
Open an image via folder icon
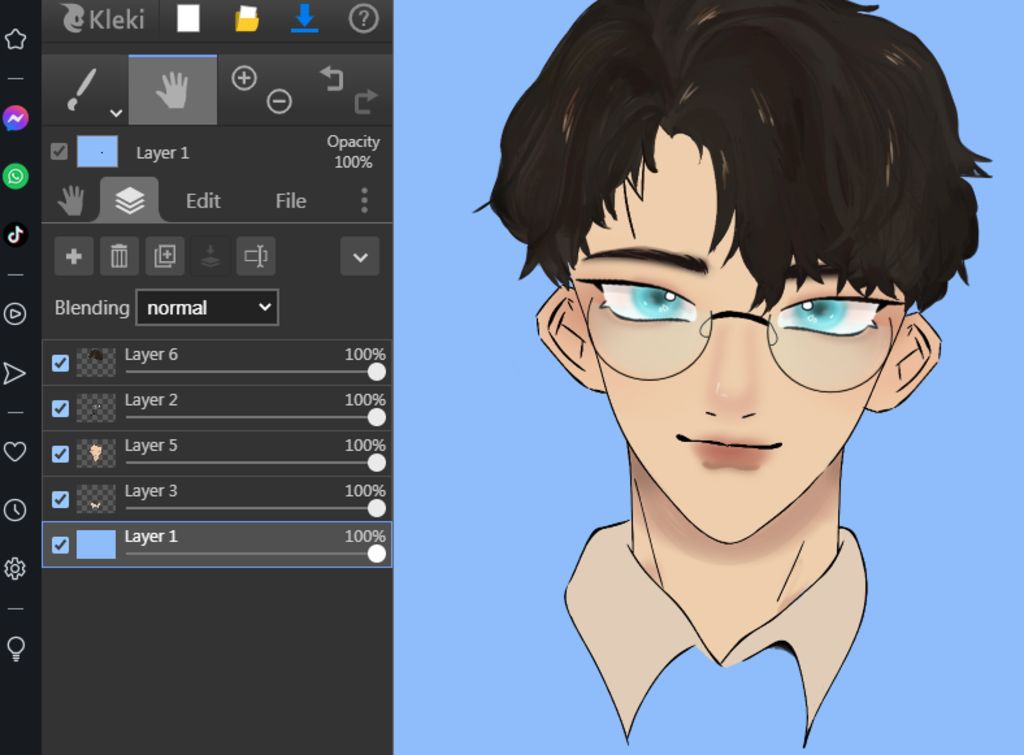(x=246, y=19)
